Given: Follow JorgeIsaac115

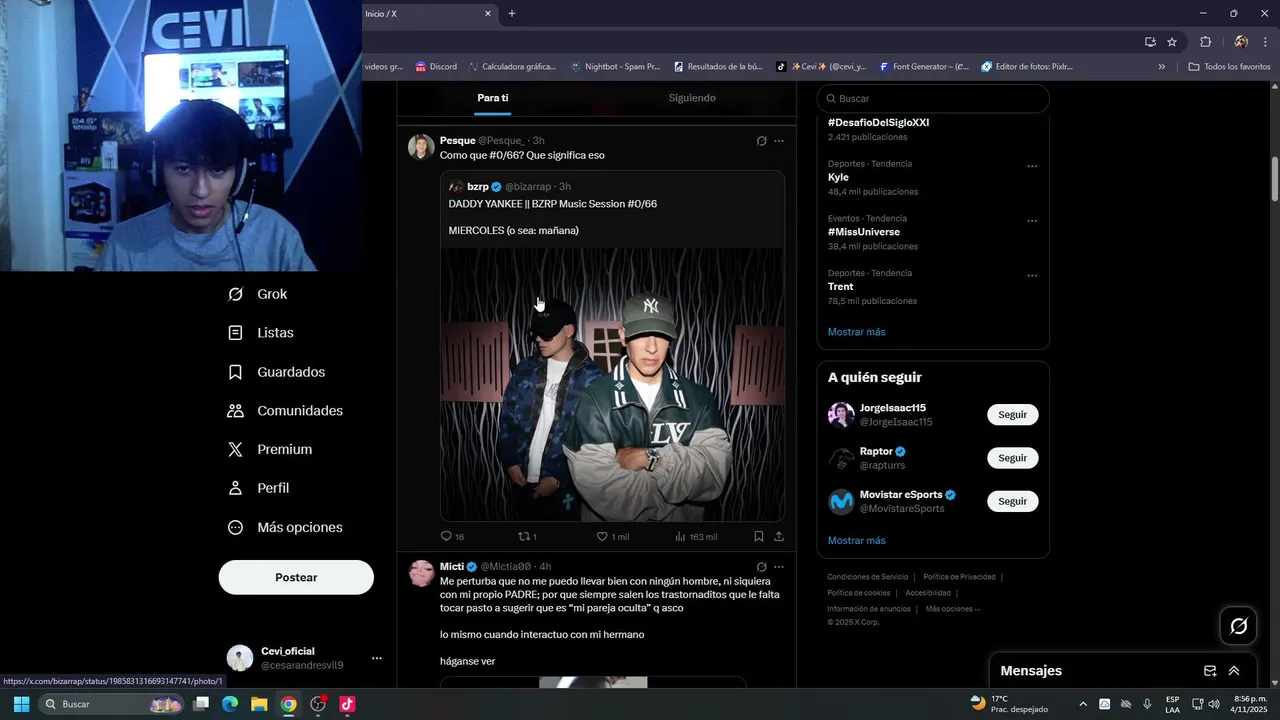Looking at the screenshot, I should (1012, 415).
